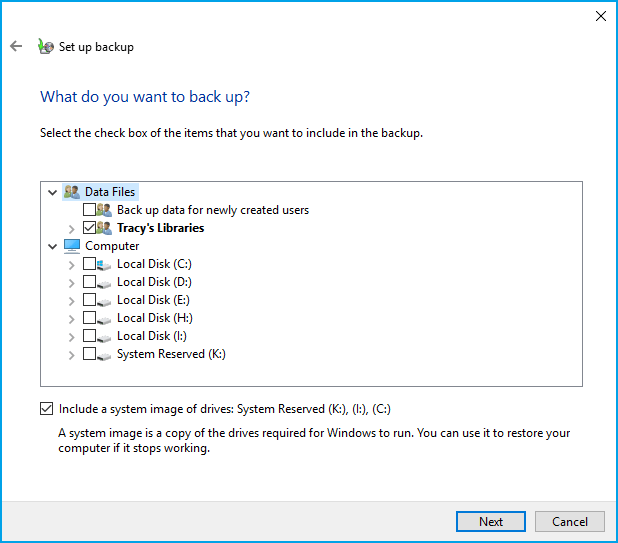Click the Set up backup wizard icon

(x=45, y=46)
